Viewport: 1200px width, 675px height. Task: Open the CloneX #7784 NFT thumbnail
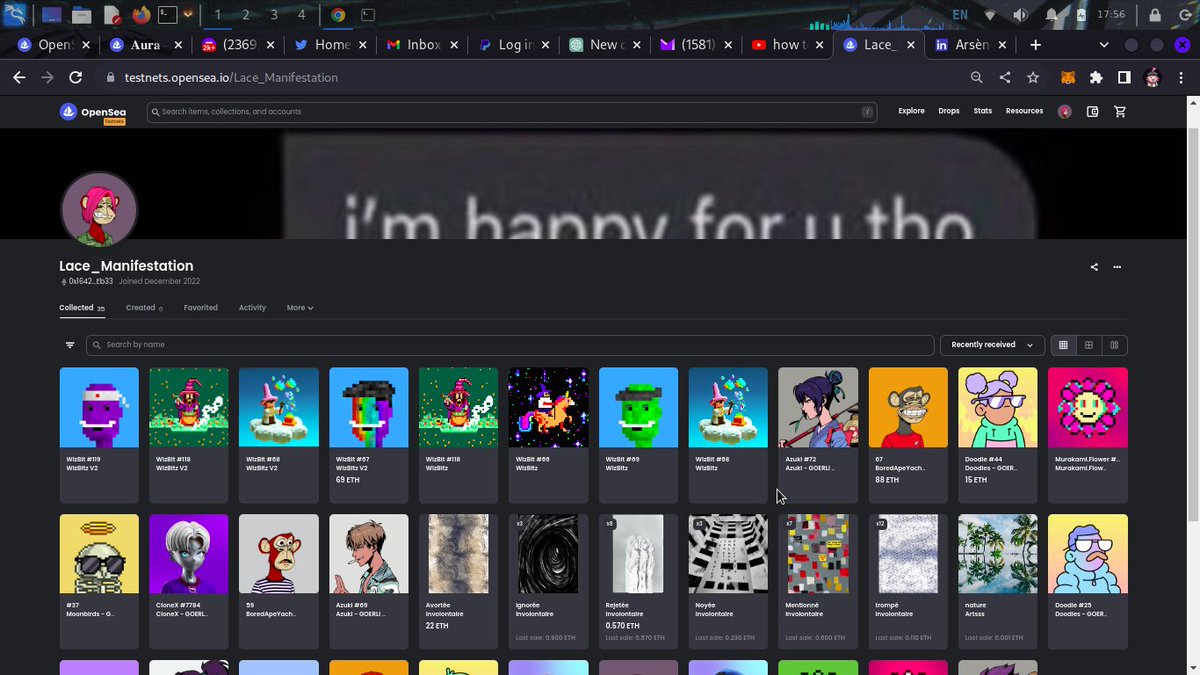[189, 554]
